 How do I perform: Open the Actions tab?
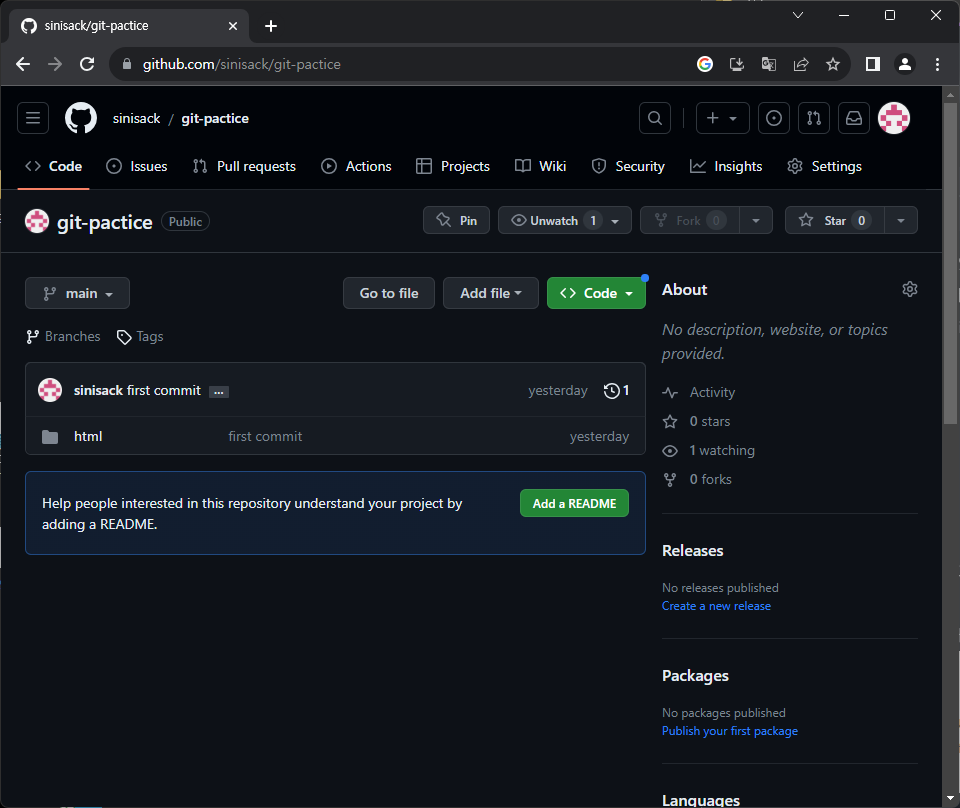pos(356,166)
